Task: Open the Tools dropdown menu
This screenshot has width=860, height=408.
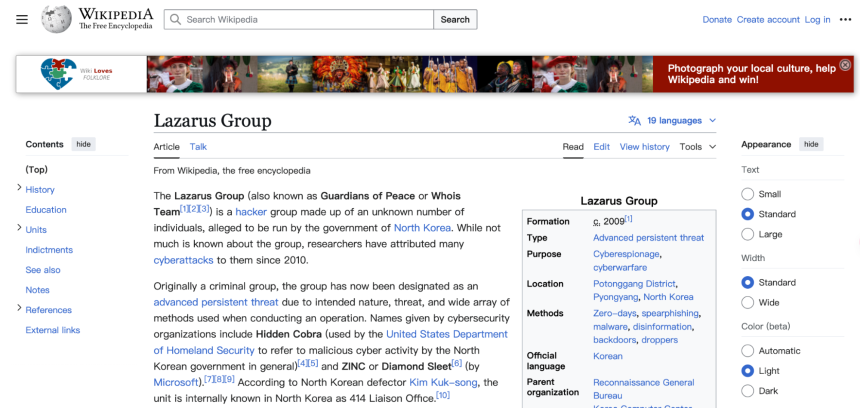Action: pos(698,147)
